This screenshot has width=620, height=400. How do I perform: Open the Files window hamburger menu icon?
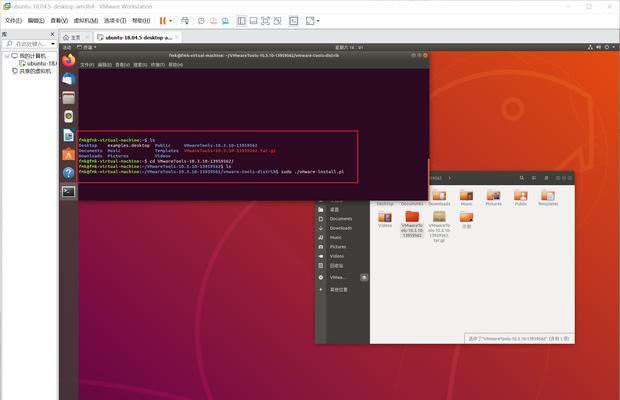pyautogui.click(x=546, y=178)
